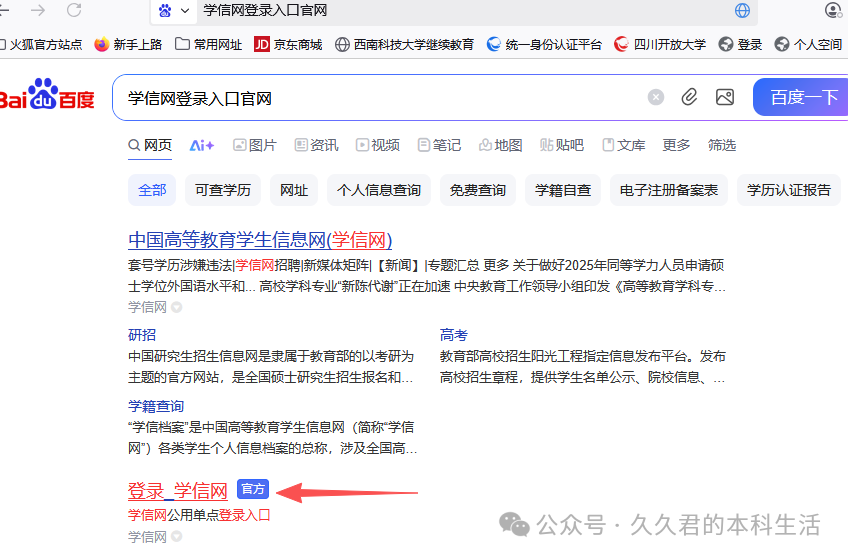This screenshot has height=559, width=848.
Task: Click badge next to bottom 学信网 source
Action: tap(177, 537)
